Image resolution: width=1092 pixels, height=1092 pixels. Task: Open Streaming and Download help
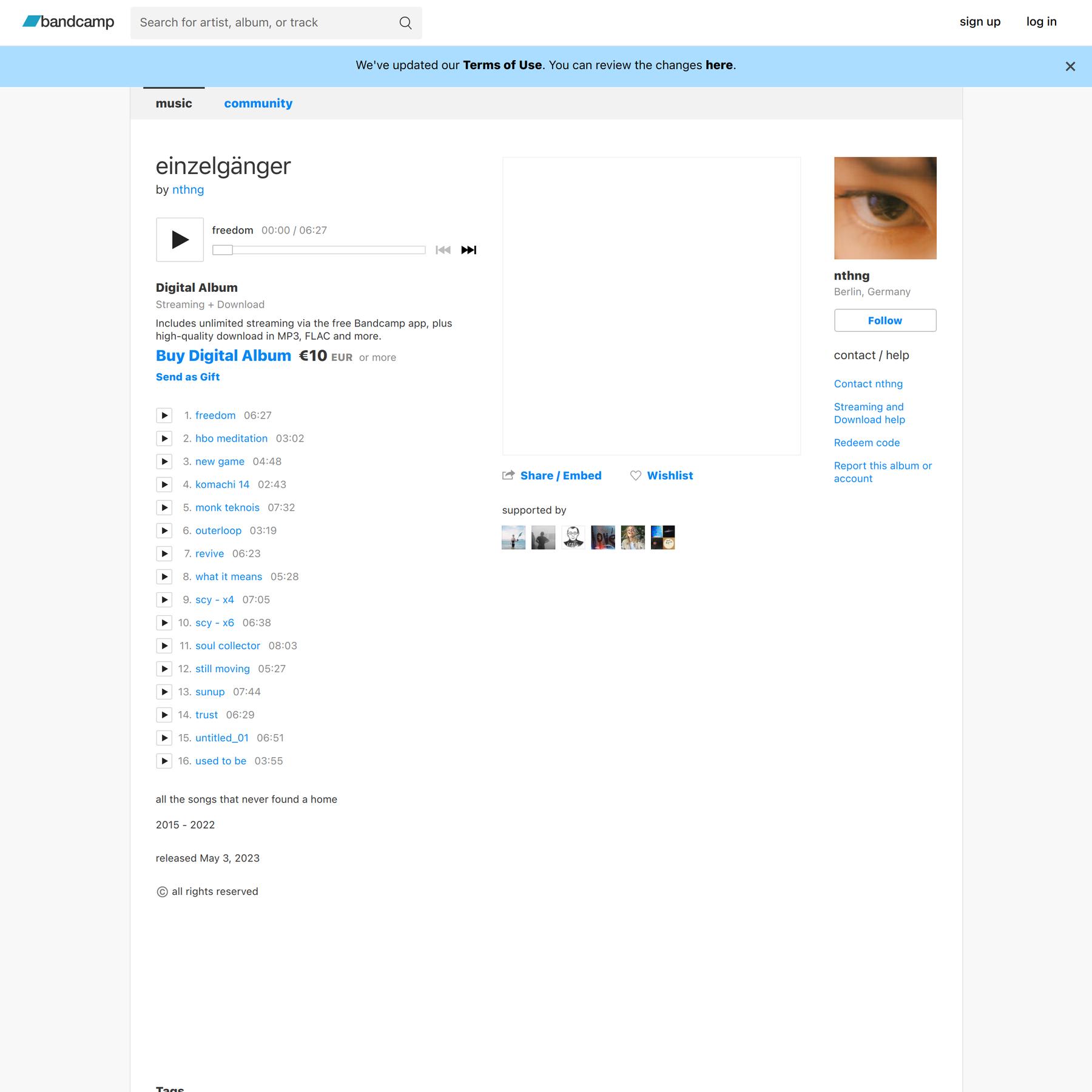(869, 413)
